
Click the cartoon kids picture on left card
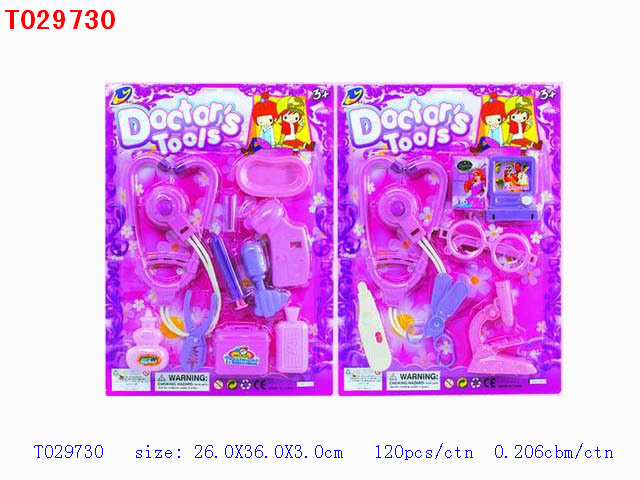click(x=282, y=121)
